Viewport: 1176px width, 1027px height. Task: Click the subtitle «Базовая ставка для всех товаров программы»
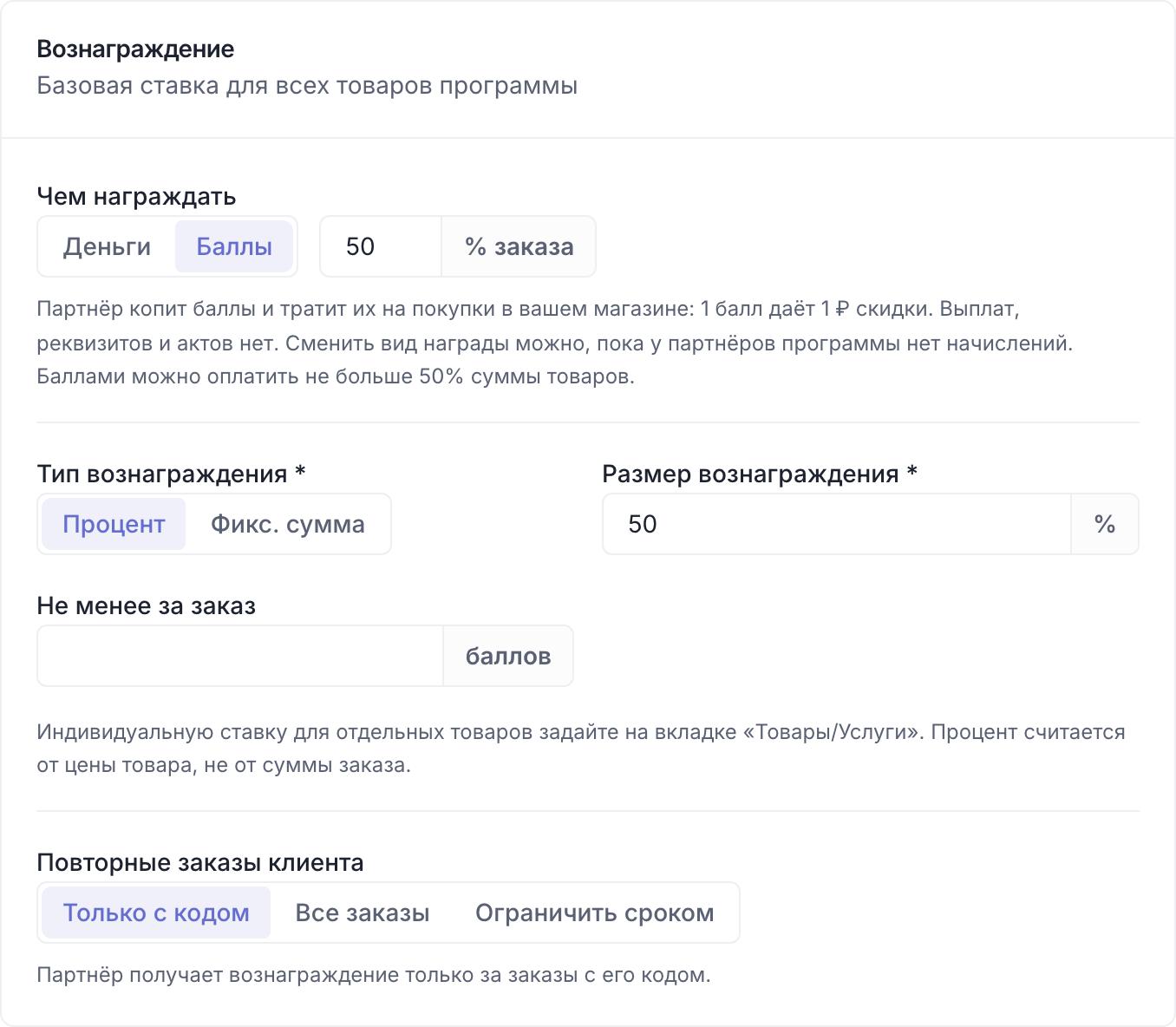click(307, 86)
